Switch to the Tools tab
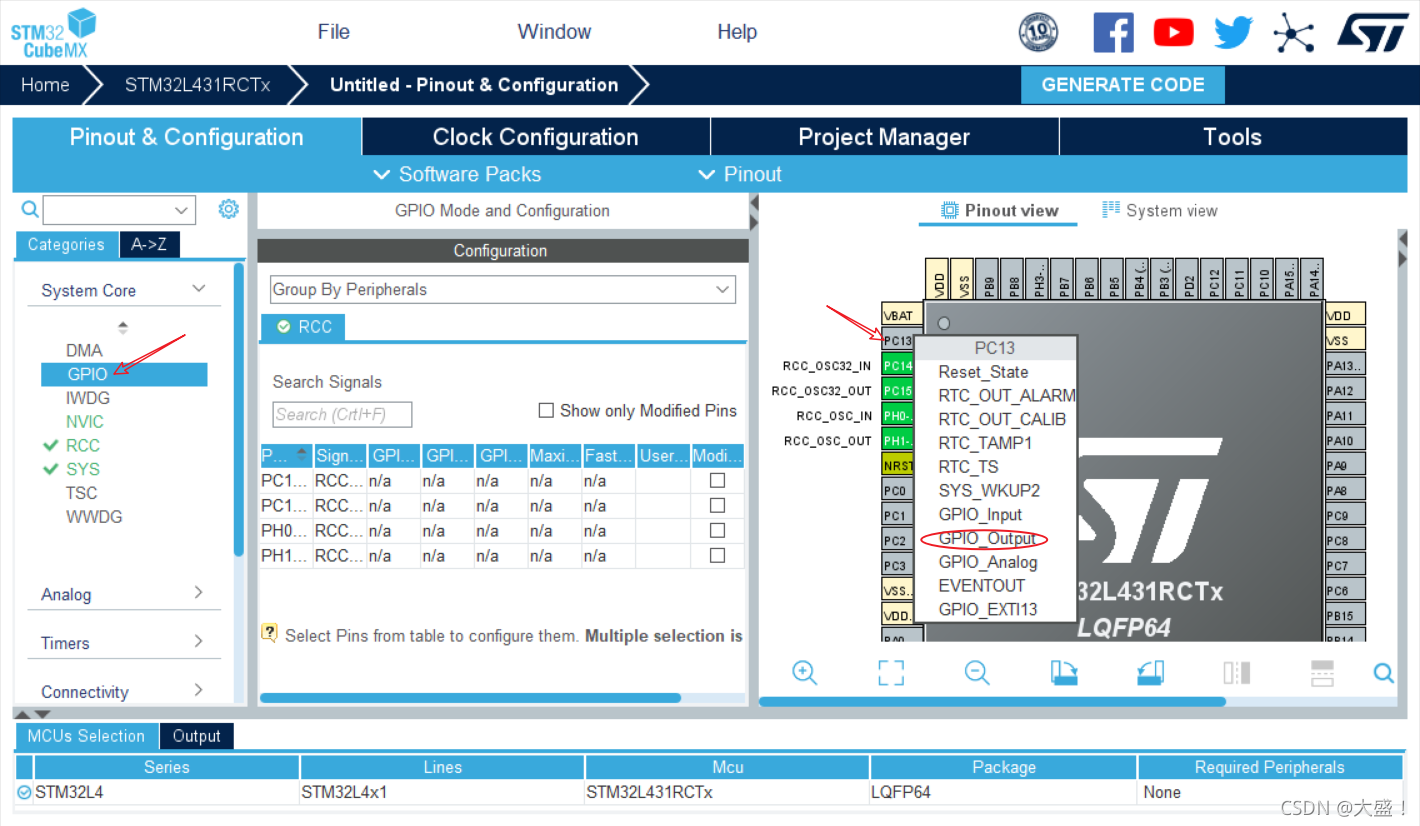1420x826 pixels. click(x=1232, y=137)
